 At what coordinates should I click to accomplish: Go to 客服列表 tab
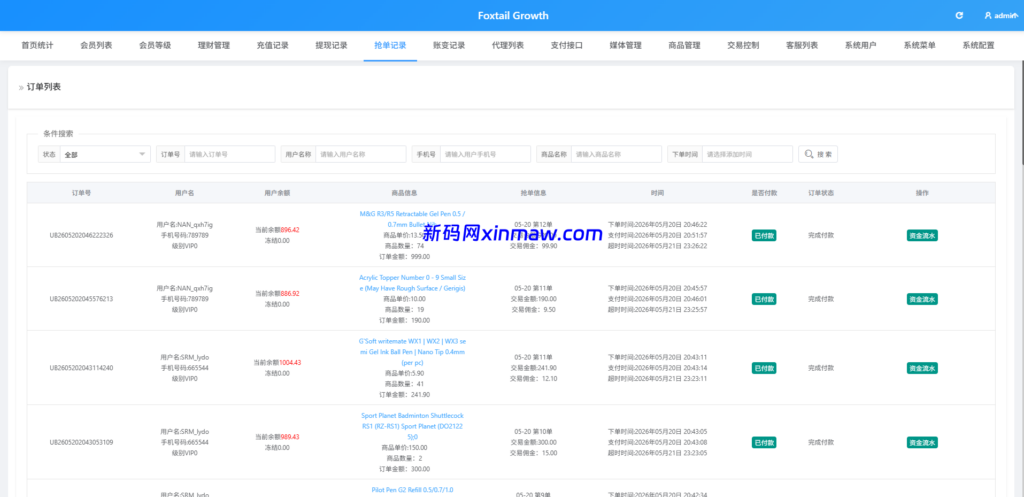[x=802, y=46]
